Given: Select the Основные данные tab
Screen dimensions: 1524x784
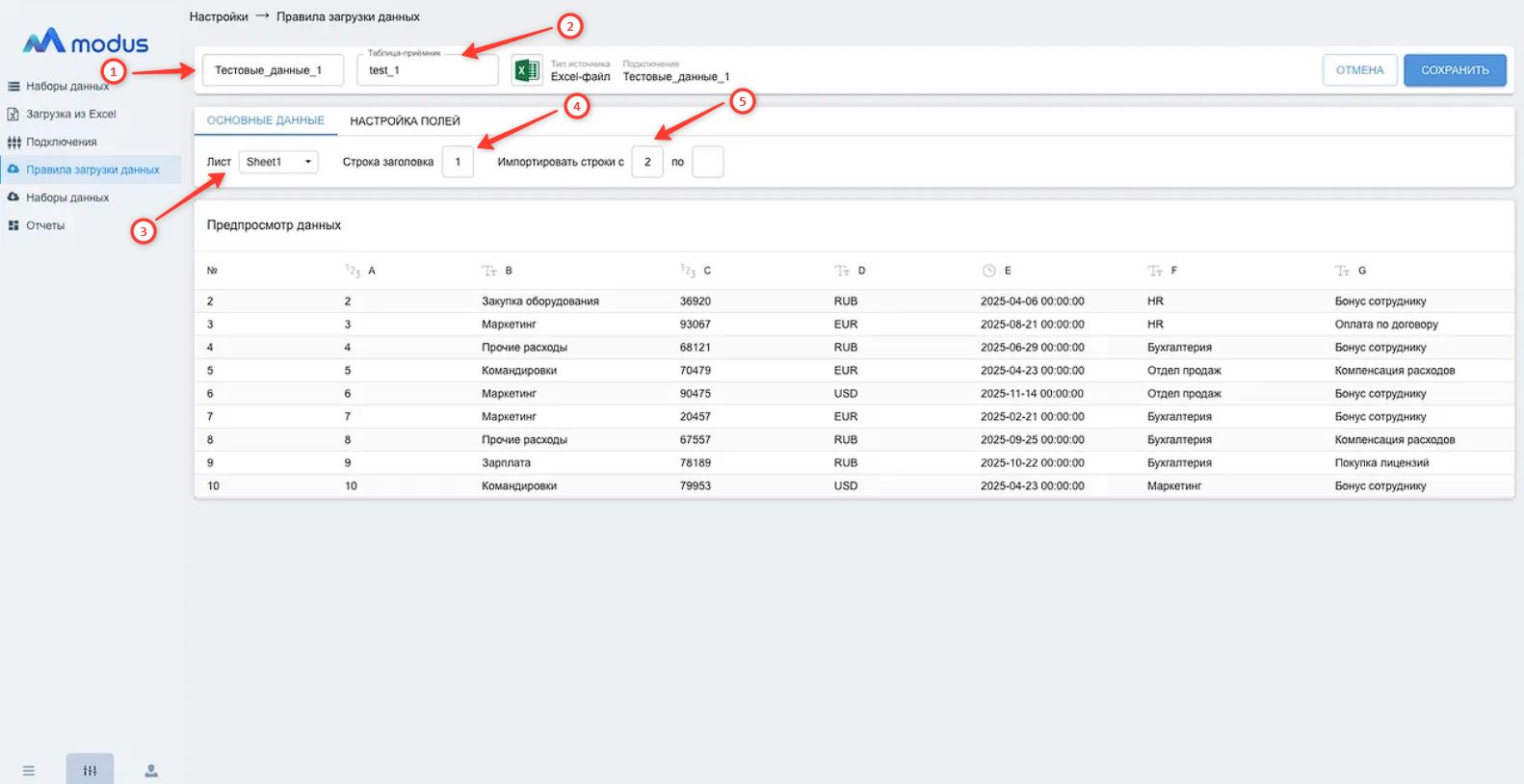Looking at the screenshot, I should [266, 121].
